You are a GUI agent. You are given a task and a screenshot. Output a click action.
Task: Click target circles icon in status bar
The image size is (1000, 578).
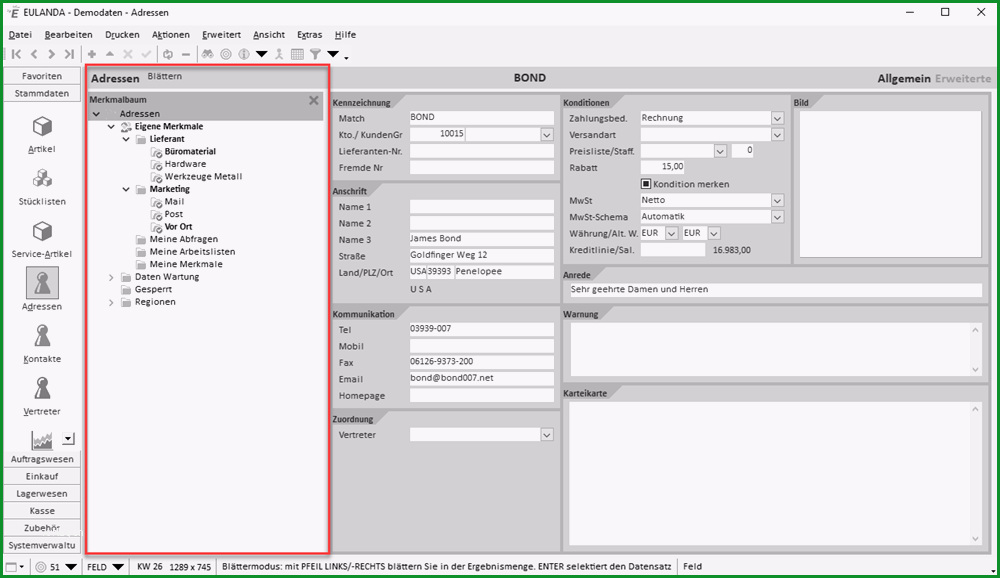point(41,567)
